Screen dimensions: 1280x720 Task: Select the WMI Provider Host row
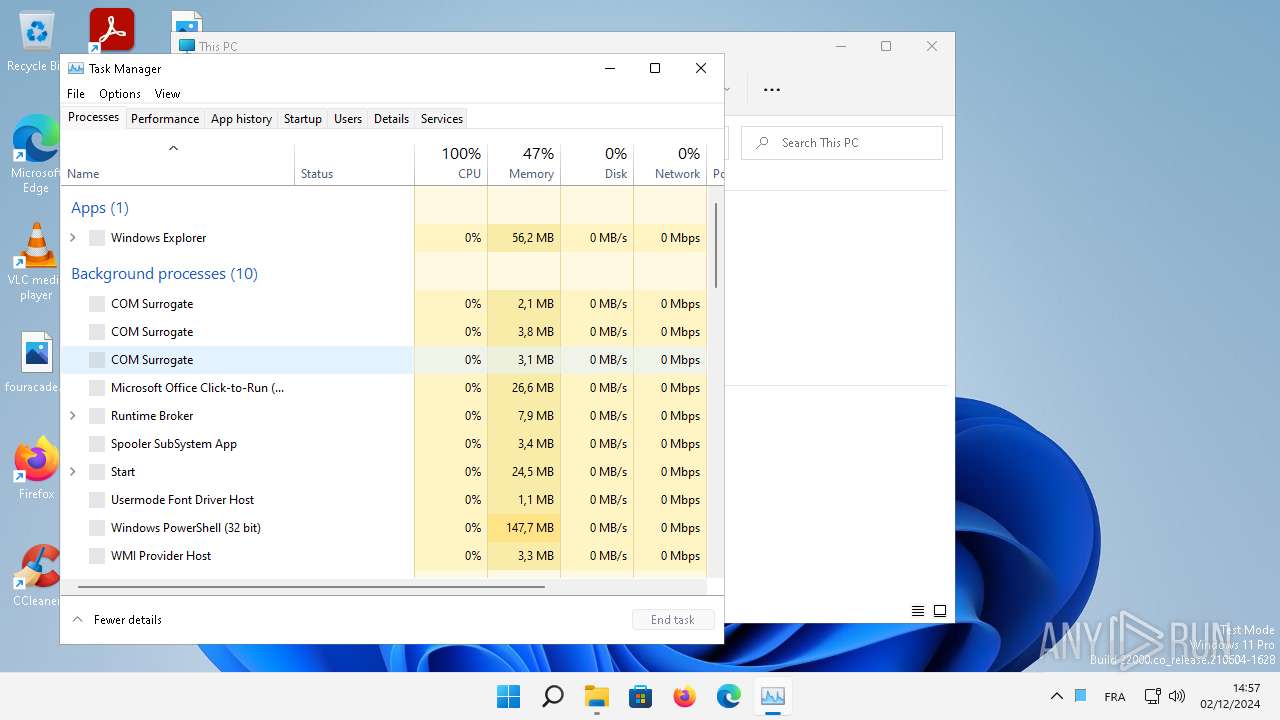point(384,556)
